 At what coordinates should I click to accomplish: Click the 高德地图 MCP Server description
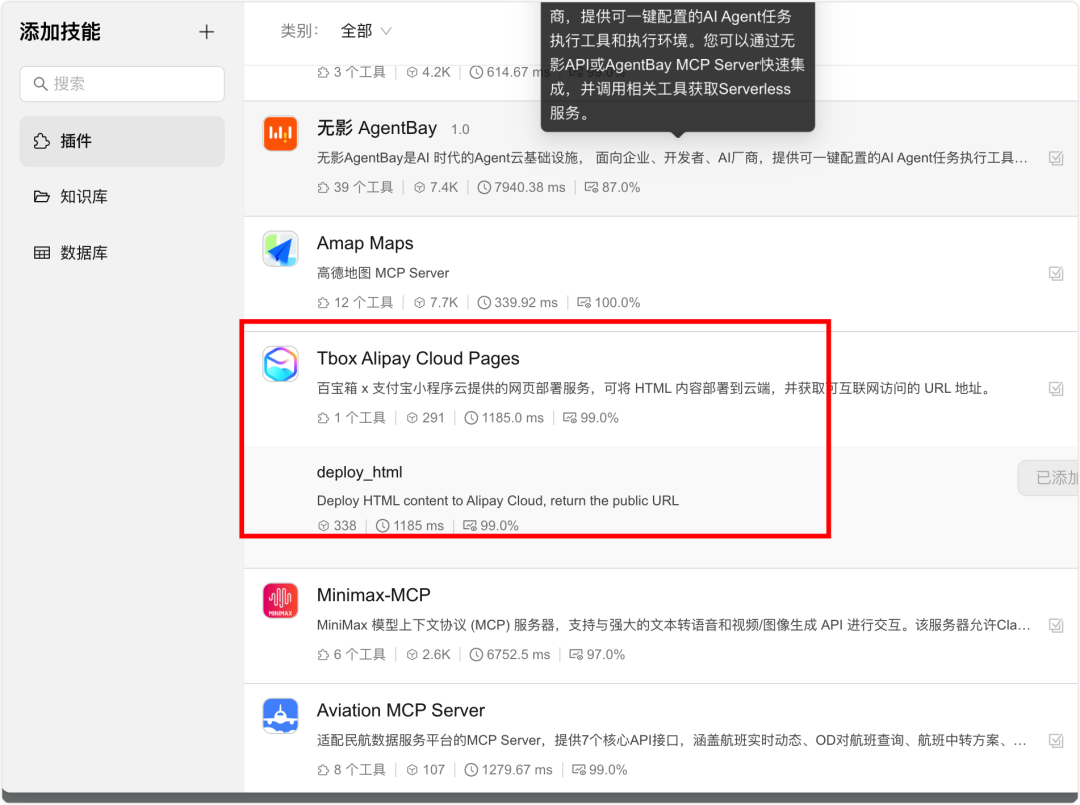pyautogui.click(x=383, y=273)
